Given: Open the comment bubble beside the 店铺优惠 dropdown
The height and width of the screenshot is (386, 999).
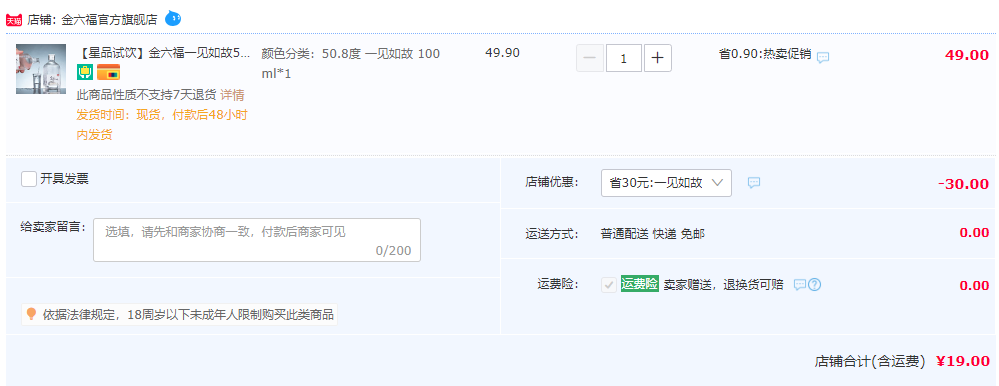Looking at the screenshot, I should coord(754,183).
